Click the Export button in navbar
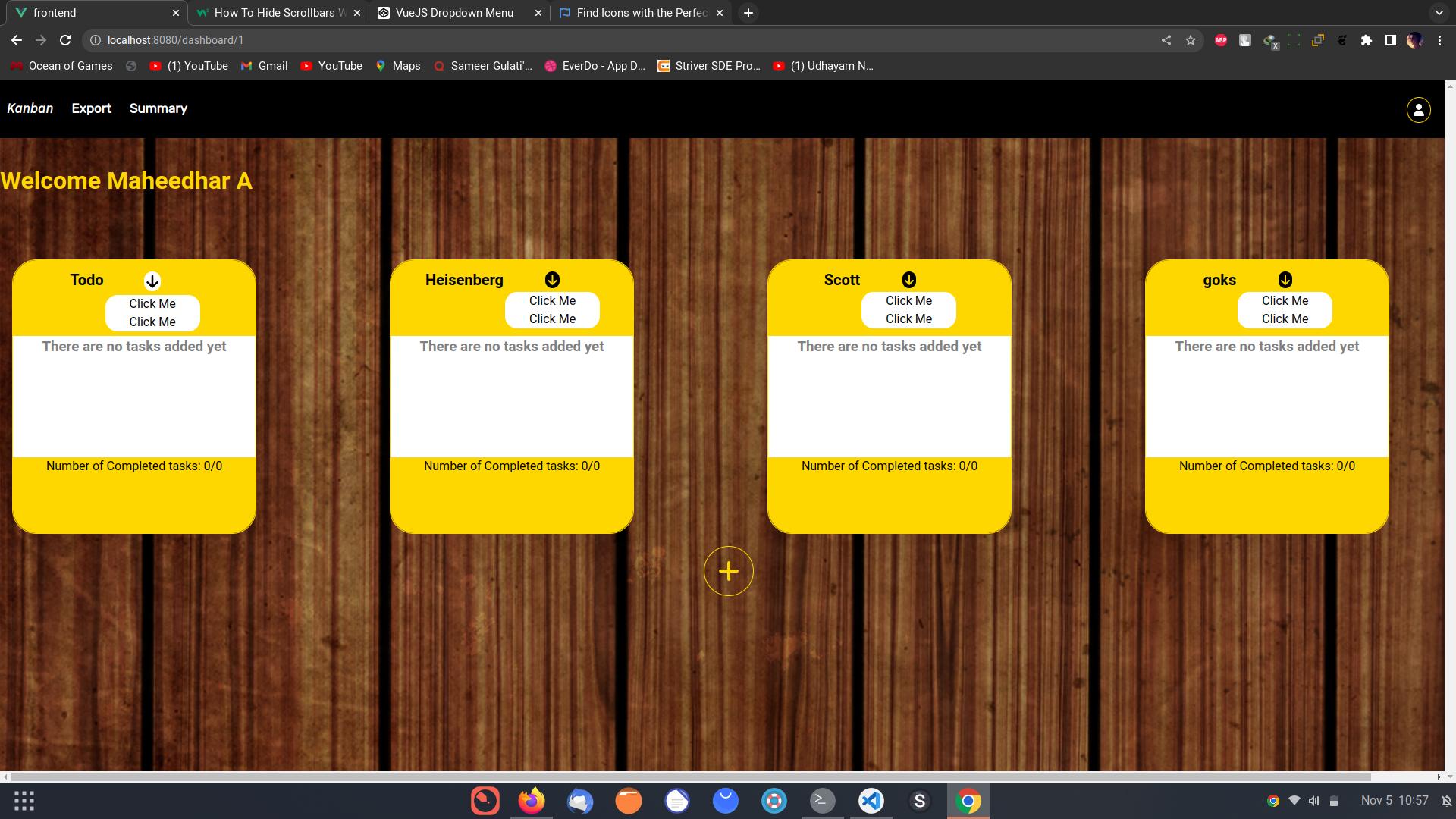1456x819 pixels. (x=91, y=108)
